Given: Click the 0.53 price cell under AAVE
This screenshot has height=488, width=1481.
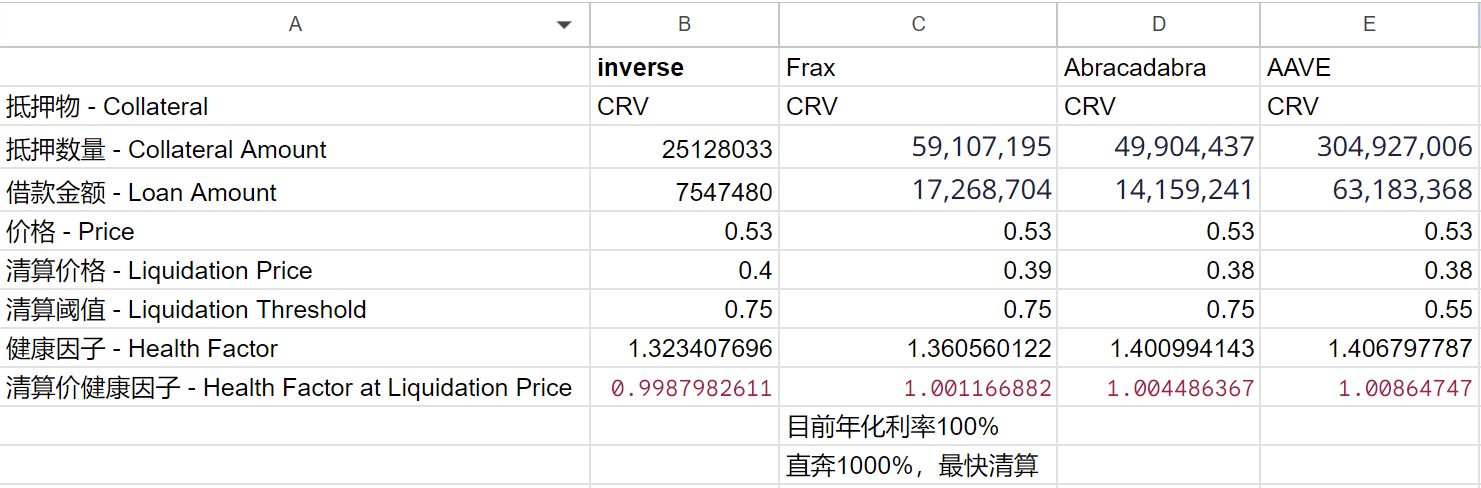Looking at the screenshot, I should [x=1370, y=231].
